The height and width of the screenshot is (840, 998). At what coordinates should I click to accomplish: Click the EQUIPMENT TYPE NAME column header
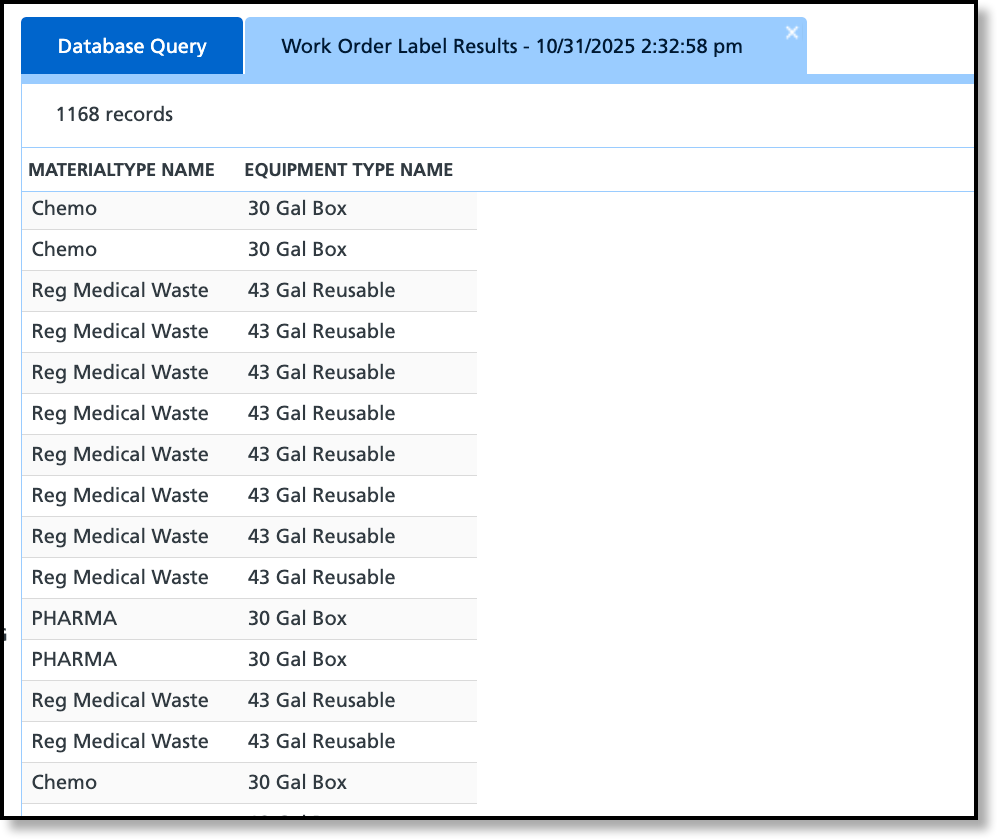coord(349,170)
